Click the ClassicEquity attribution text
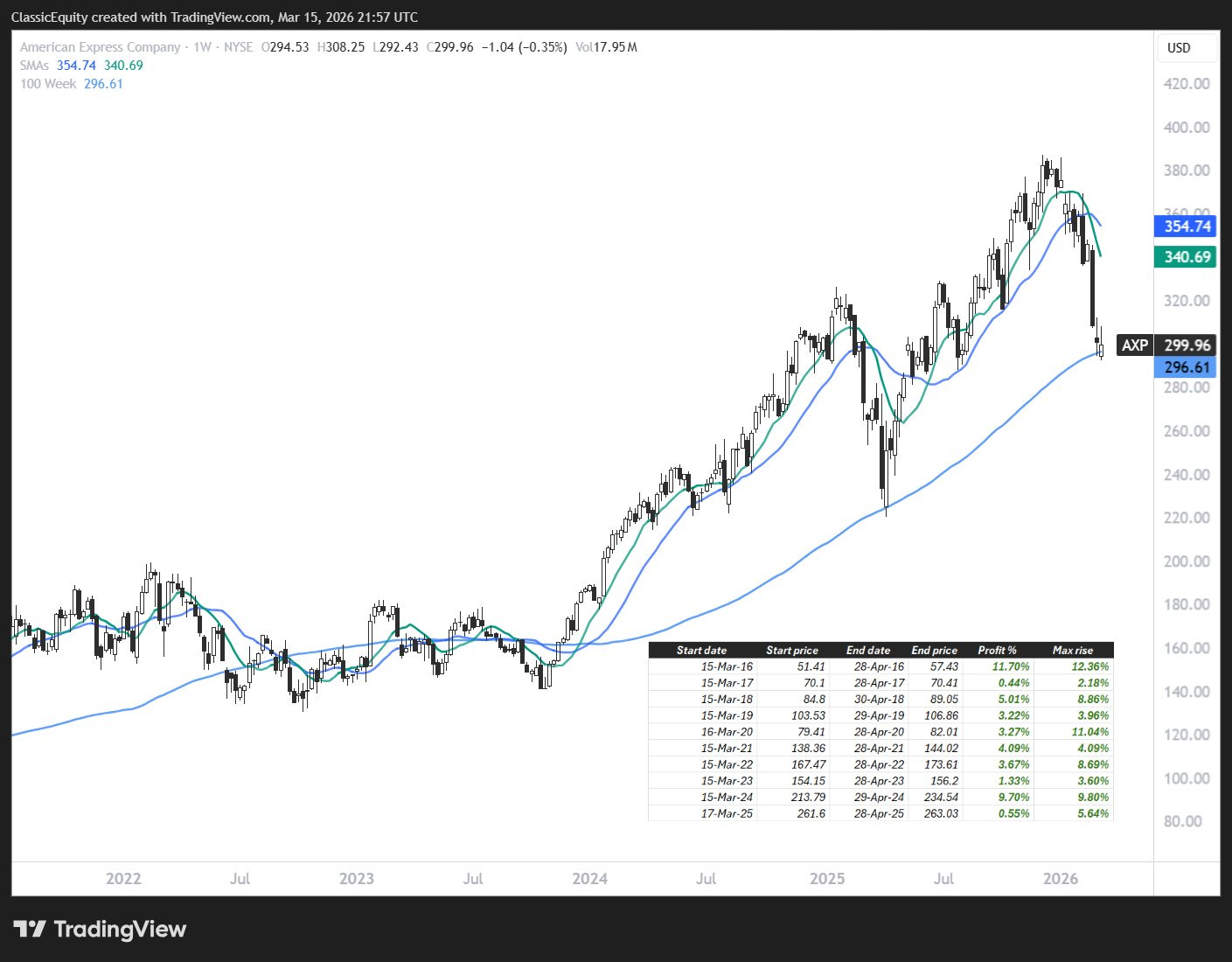Screen dimensions: 1232x962 pos(214,17)
